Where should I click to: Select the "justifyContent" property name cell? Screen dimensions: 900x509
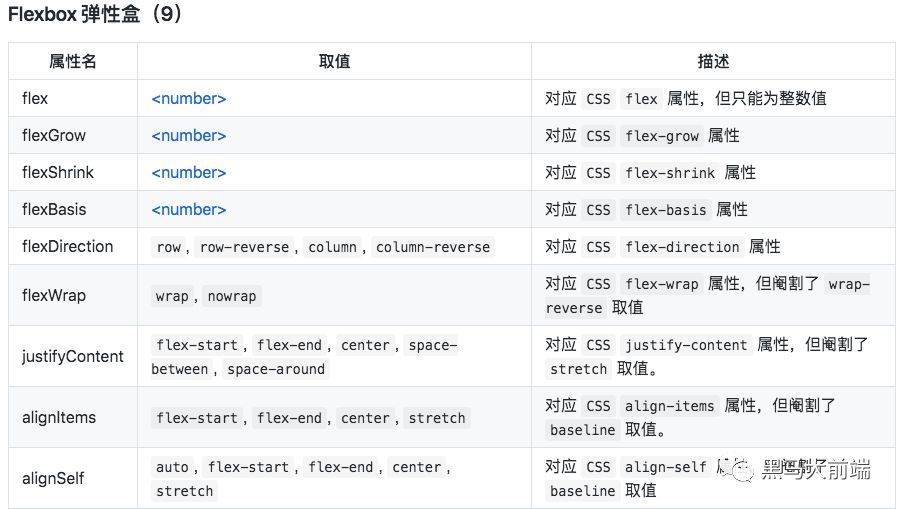(73, 357)
